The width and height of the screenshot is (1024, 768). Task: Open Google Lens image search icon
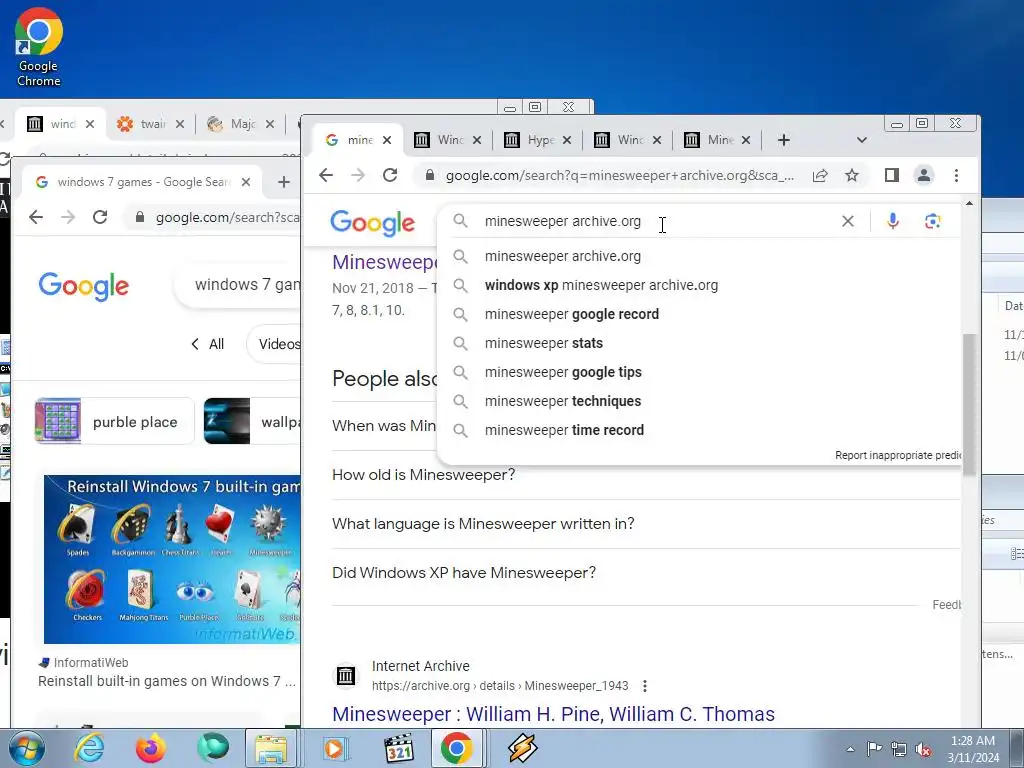(933, 221)
